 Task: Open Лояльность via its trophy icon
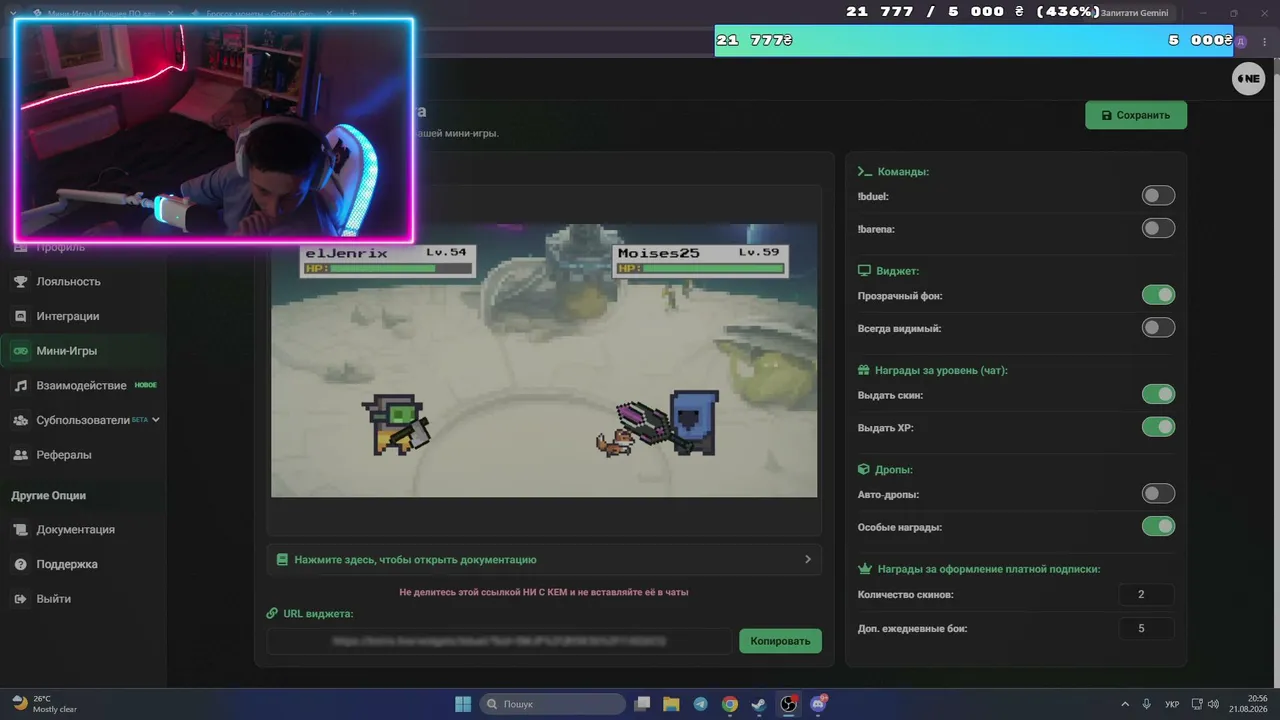coord(20,282)
